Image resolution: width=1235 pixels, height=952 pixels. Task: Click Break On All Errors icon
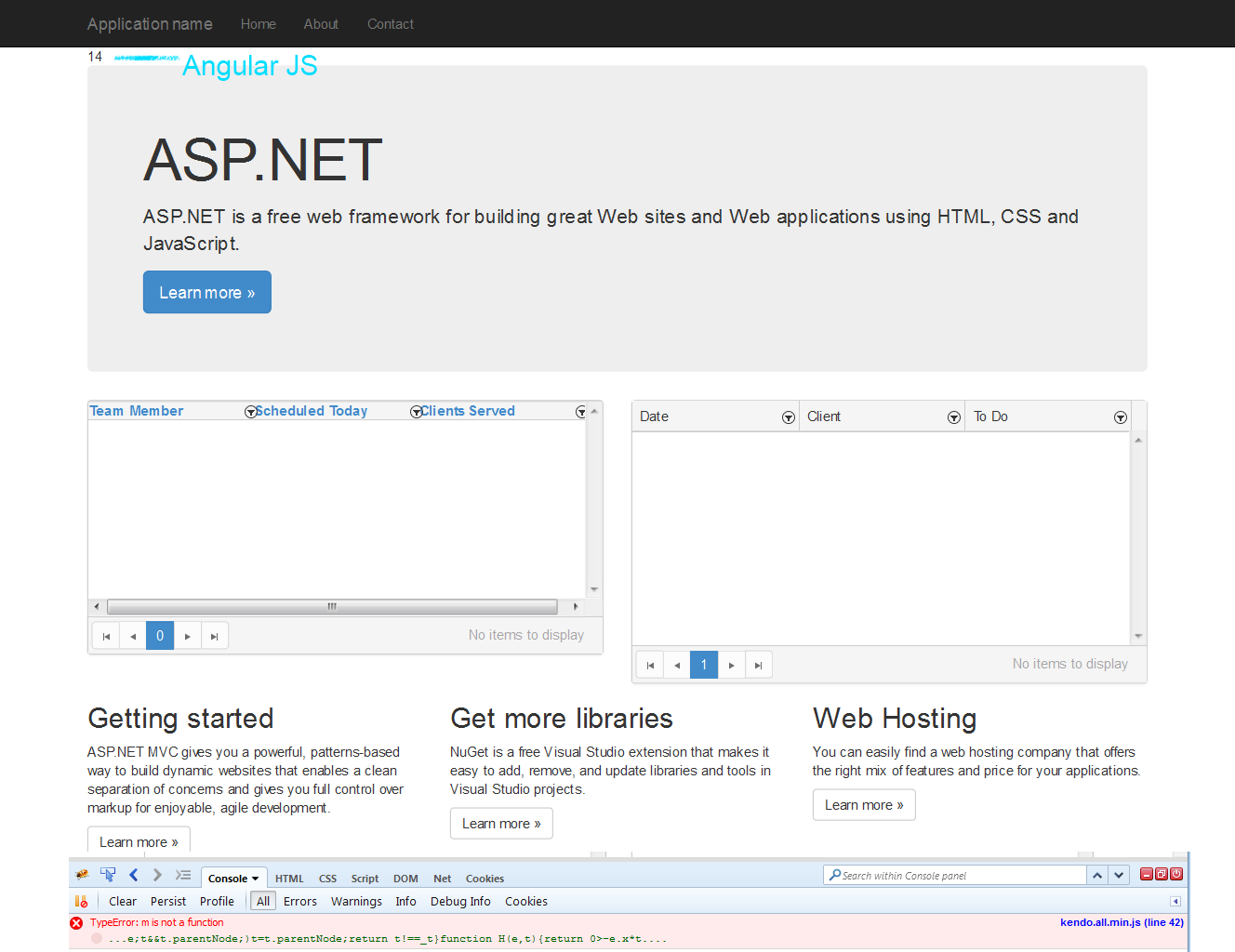coord(81,901)
